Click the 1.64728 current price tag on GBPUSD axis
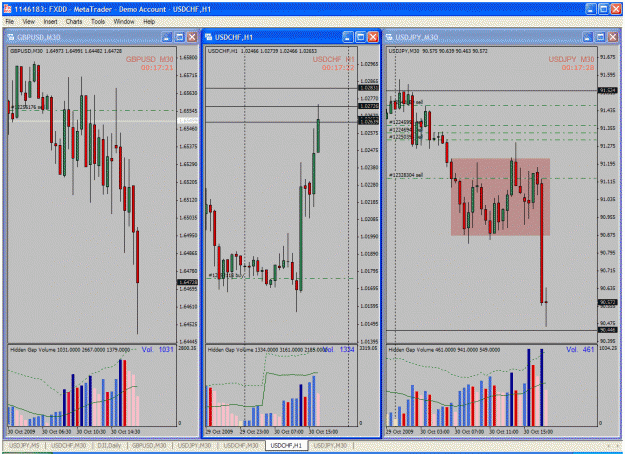Image resolution: width=625 pixels, height=454 pixels. tap(187, 282)
